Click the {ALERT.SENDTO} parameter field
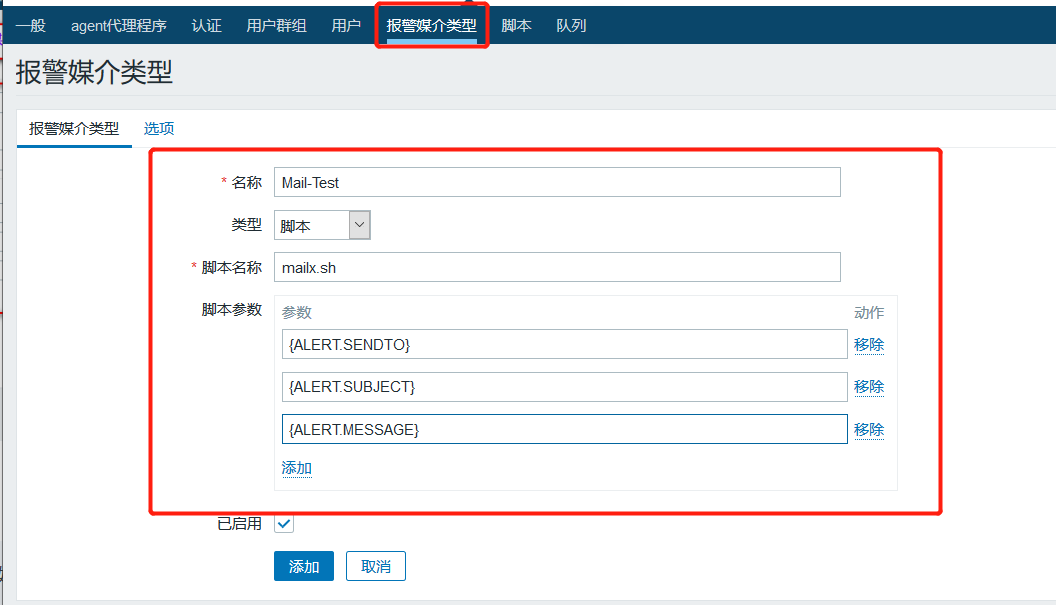1056x605 pixels. [564, 344]
